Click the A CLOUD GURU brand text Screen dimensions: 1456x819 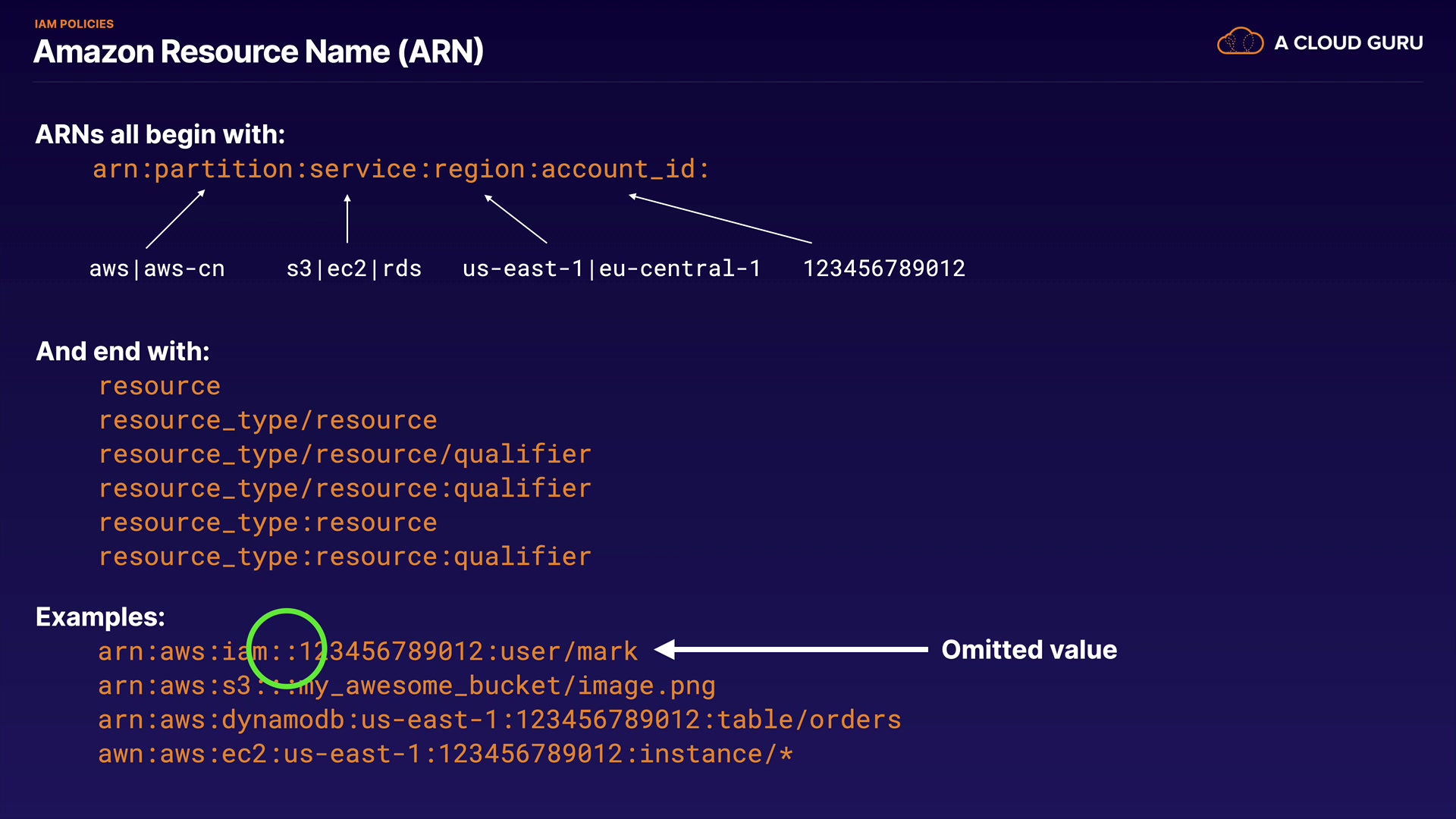(1348, 43)
